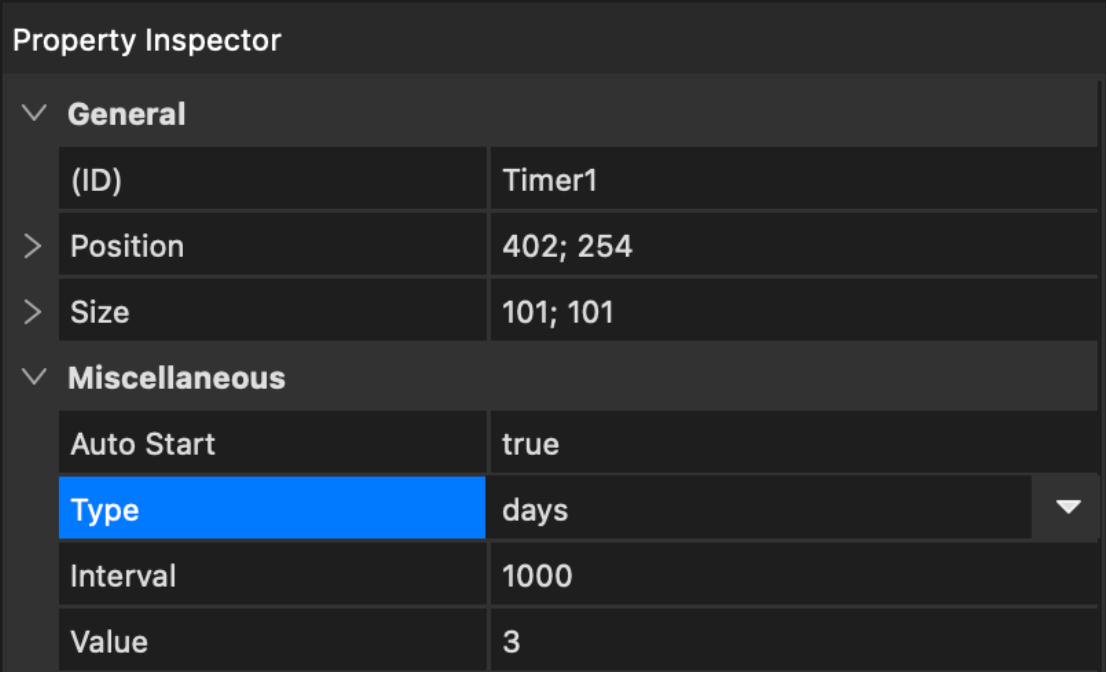Select the Position property label
The height and width of the screenshot is (673, 1107).
pos(272,246)
